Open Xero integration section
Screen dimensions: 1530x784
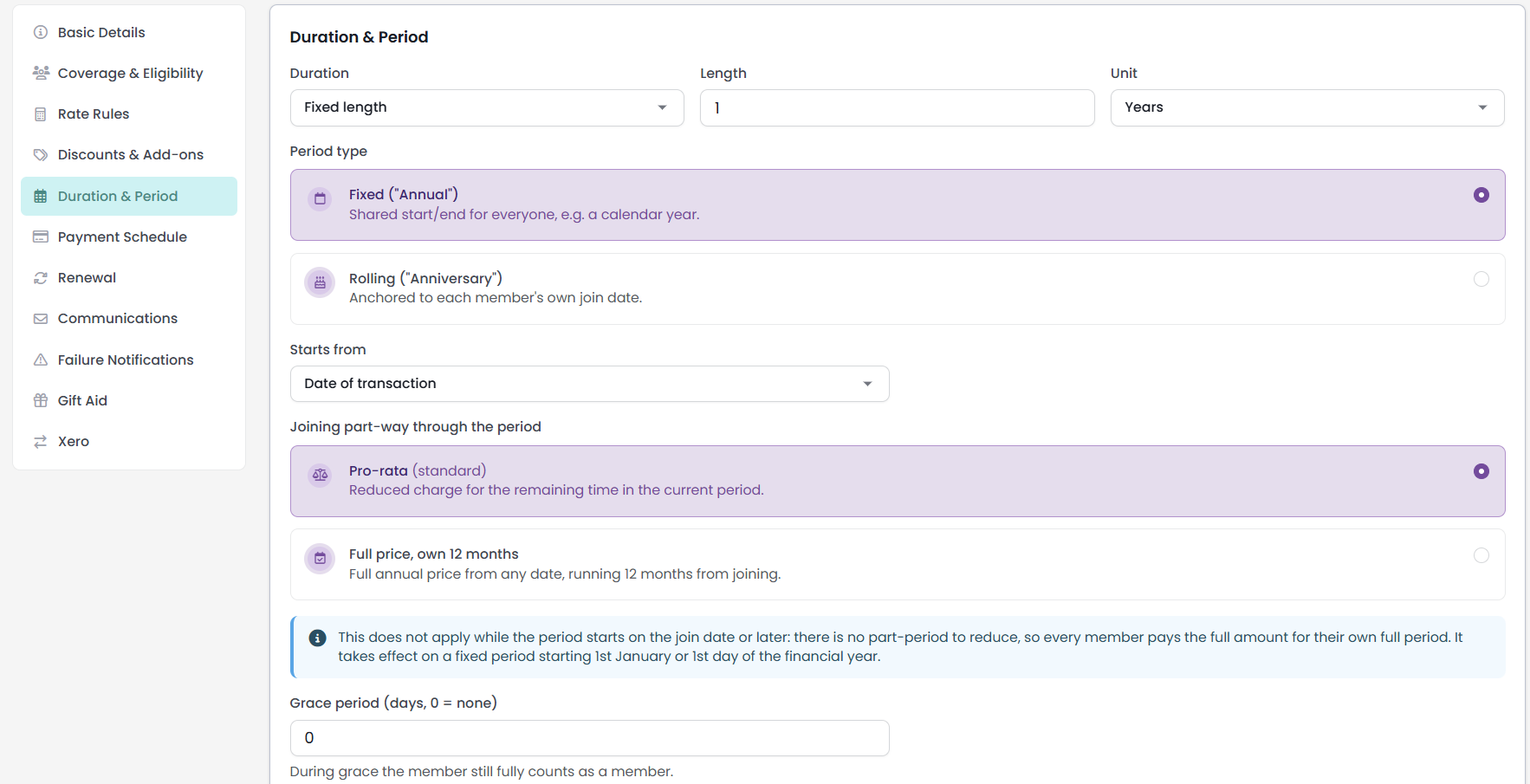[129, 442]
